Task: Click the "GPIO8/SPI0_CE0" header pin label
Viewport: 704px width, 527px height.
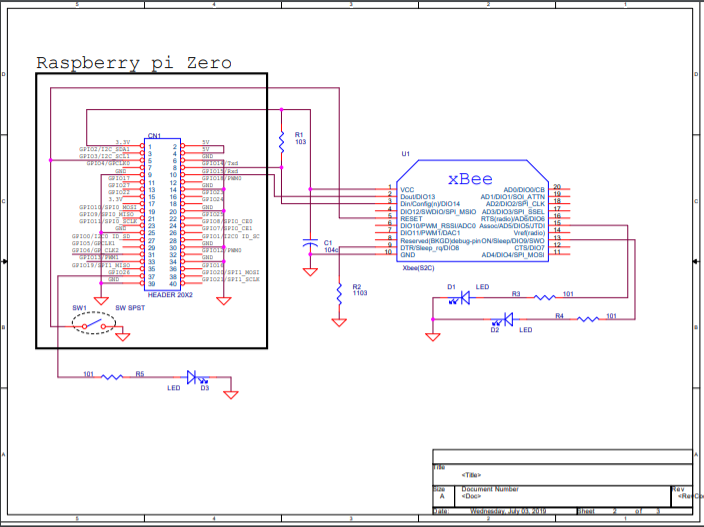Action: 227,221
